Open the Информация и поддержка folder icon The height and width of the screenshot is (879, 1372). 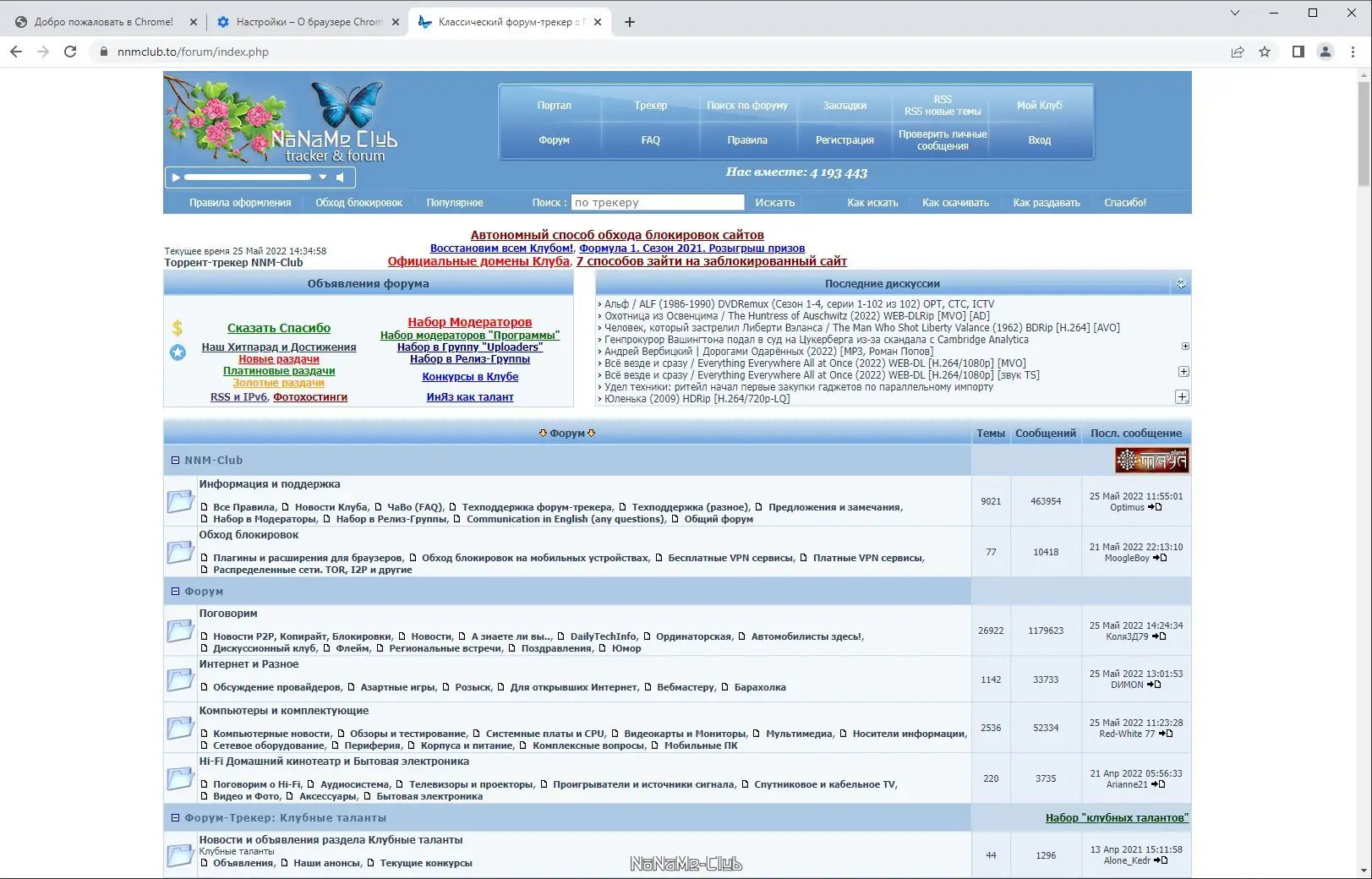[180, 501]
